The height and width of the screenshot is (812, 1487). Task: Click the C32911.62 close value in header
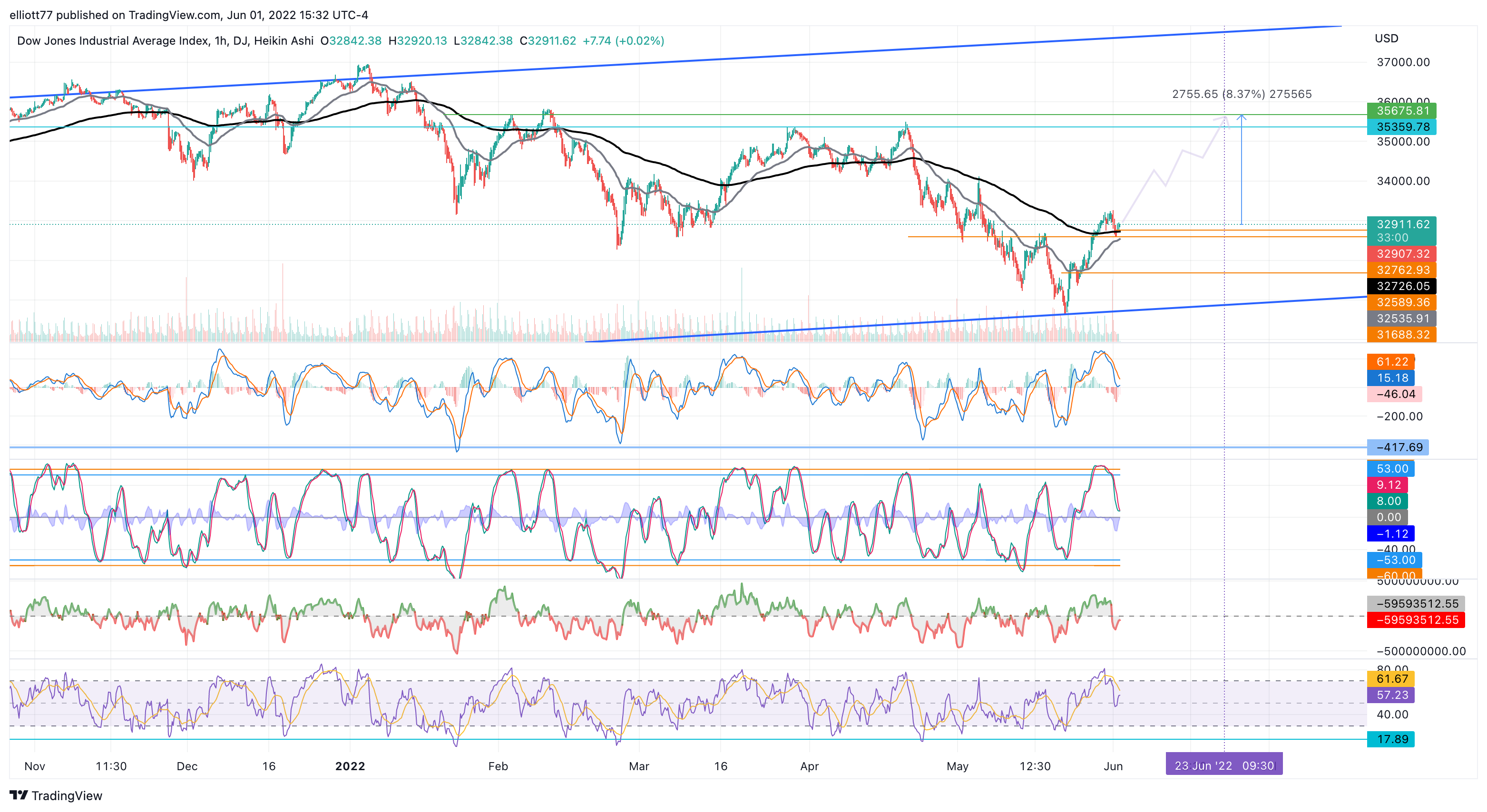[548, 41]
